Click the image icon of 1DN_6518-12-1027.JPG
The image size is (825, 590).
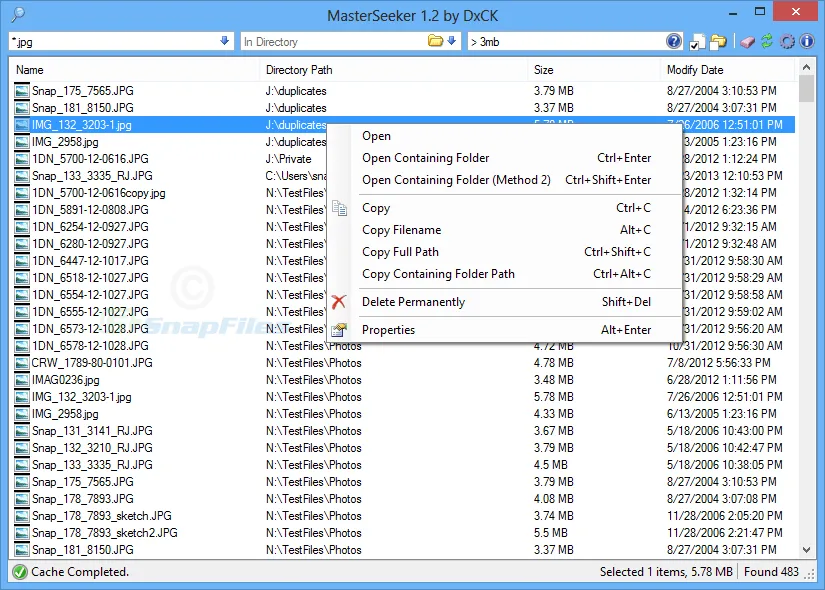(22, 278)
